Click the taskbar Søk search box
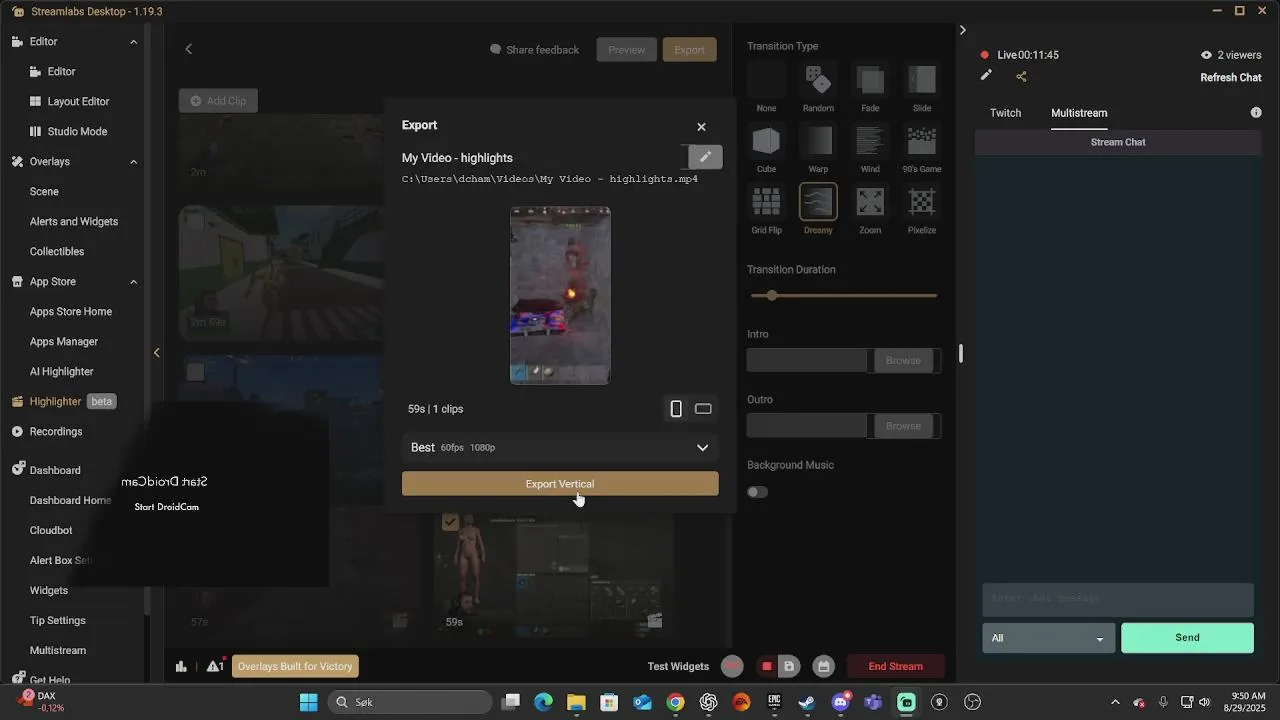This screenshot has width=1280, height=720. (408, 702)
